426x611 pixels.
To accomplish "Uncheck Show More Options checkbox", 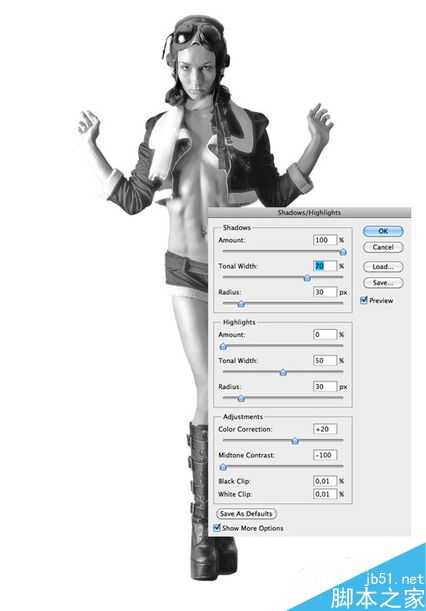I will pyautogui.click(x=217, y=528).
